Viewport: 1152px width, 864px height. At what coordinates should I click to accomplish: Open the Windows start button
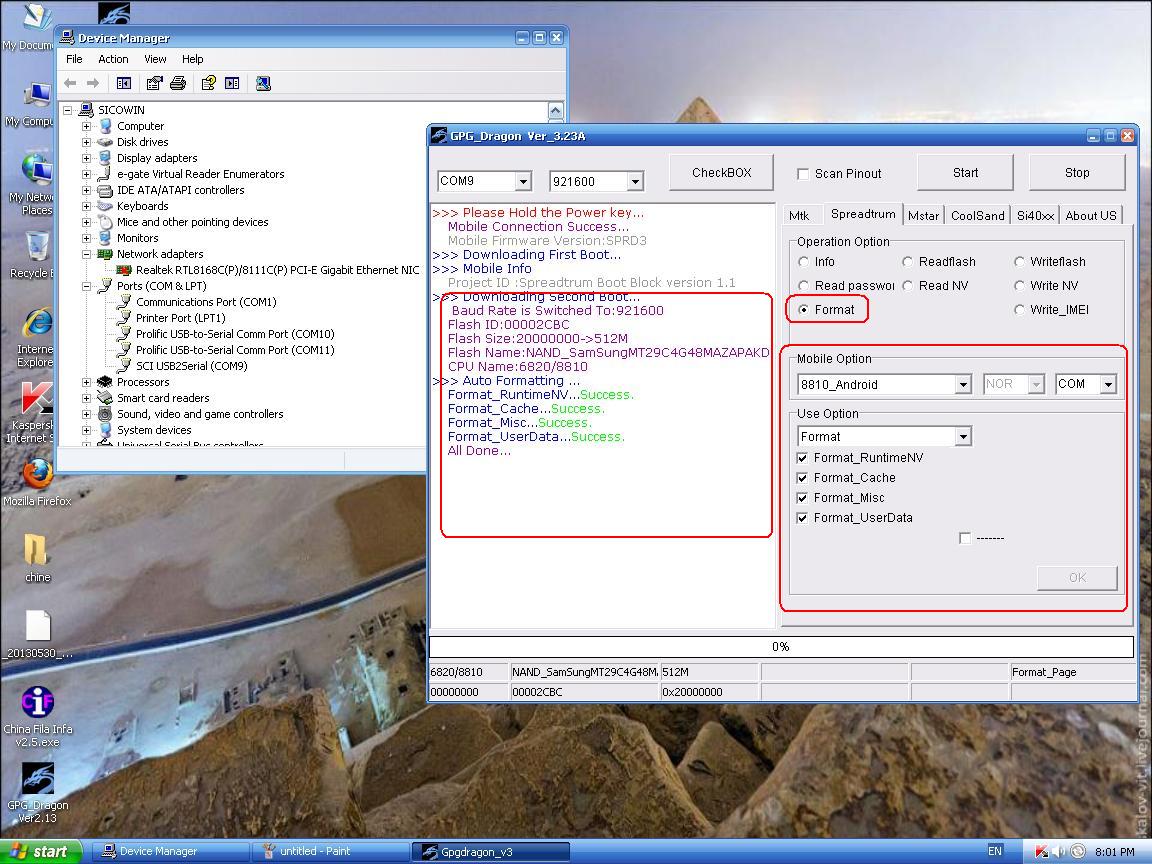tap(40, 852)
